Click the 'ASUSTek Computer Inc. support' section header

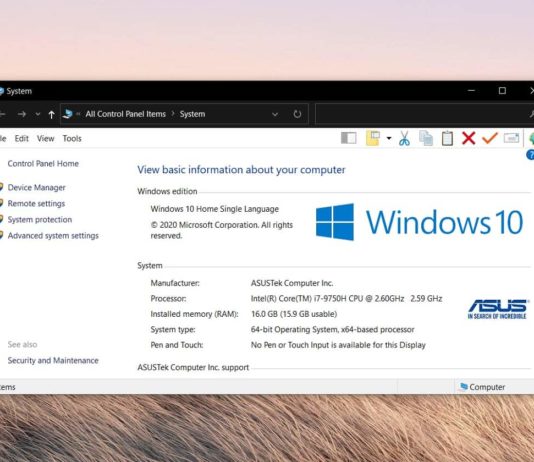(x=193, y=368)
